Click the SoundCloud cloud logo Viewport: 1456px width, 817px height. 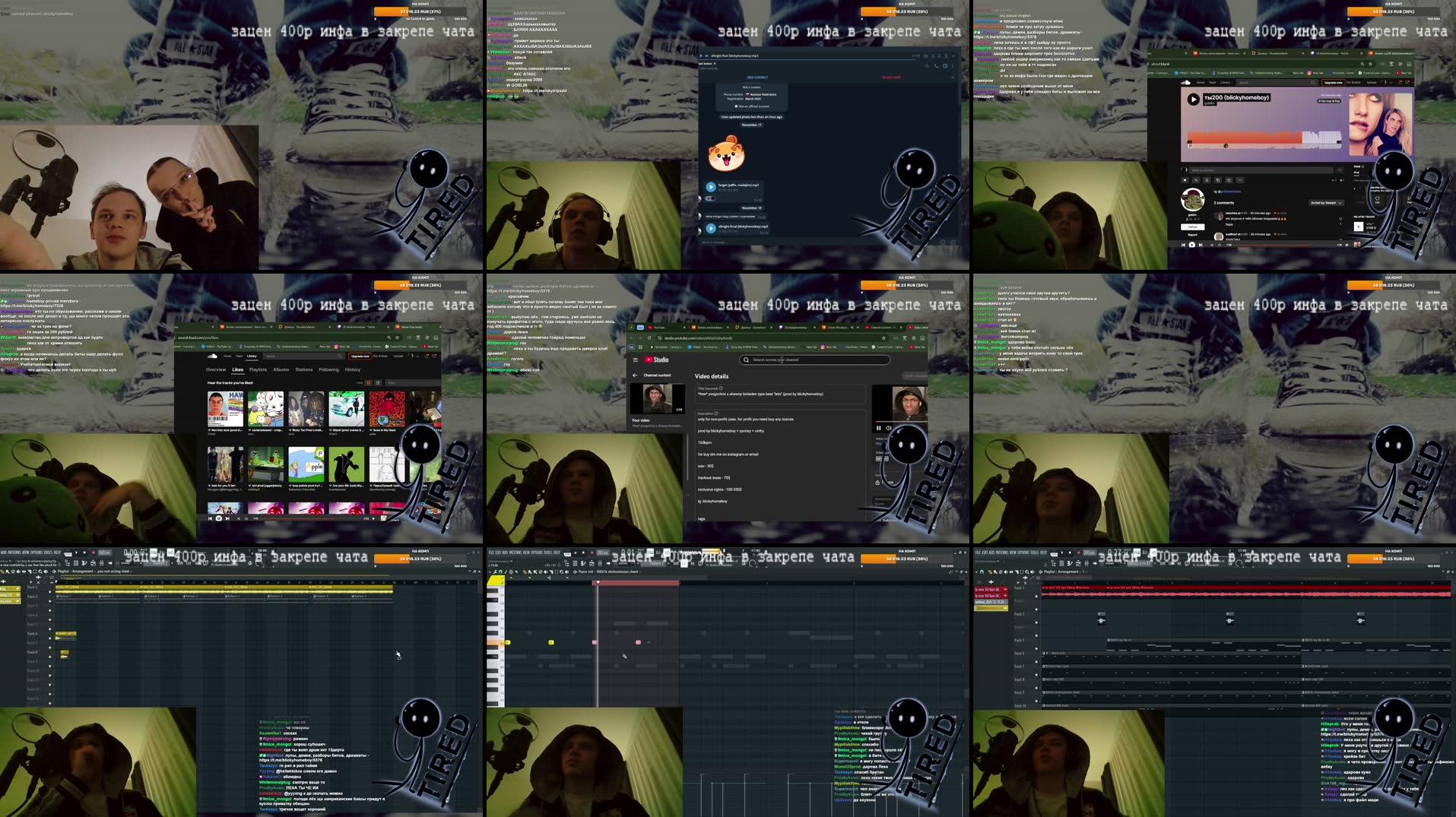pyautogui.click(x=213, y=356)
